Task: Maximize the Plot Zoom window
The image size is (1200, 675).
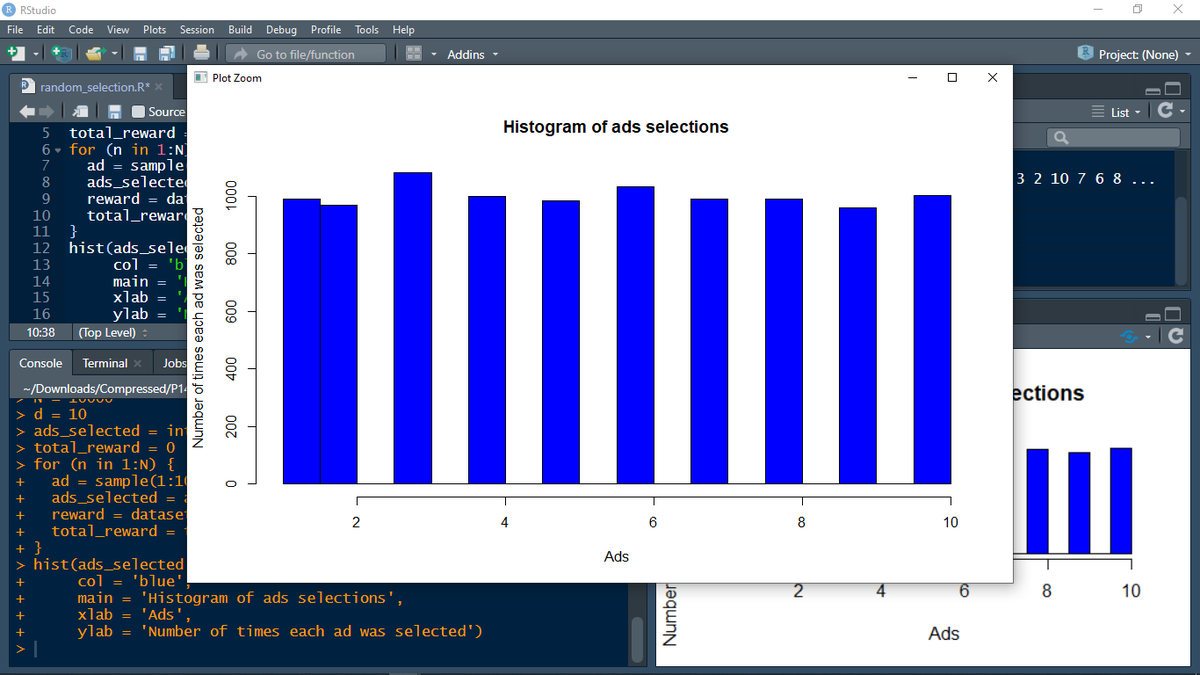Action: [952, 77]
